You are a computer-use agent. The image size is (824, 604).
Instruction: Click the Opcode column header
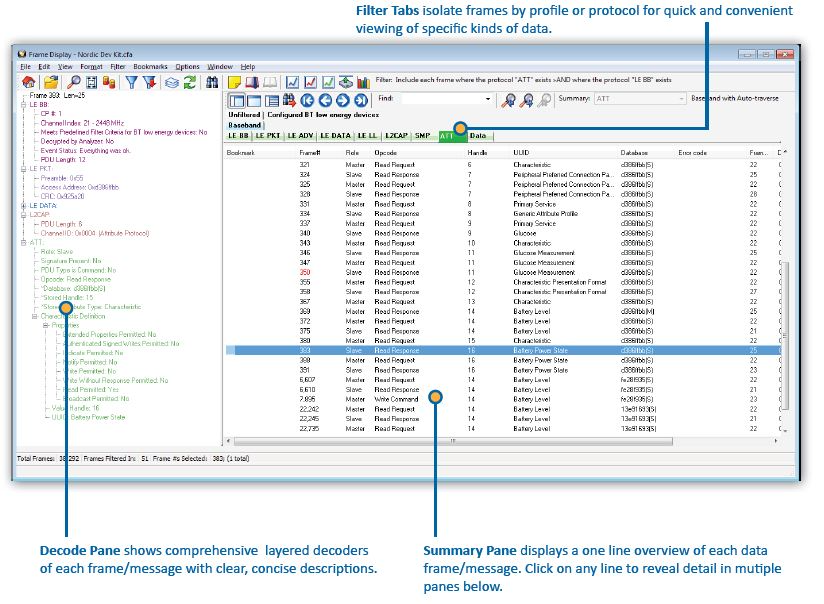385,152
